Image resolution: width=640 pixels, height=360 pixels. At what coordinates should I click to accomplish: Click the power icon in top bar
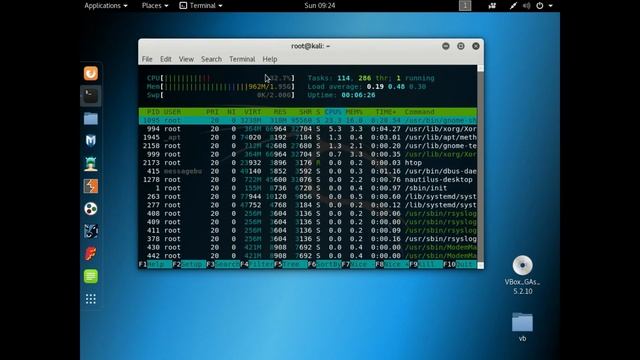540,6
